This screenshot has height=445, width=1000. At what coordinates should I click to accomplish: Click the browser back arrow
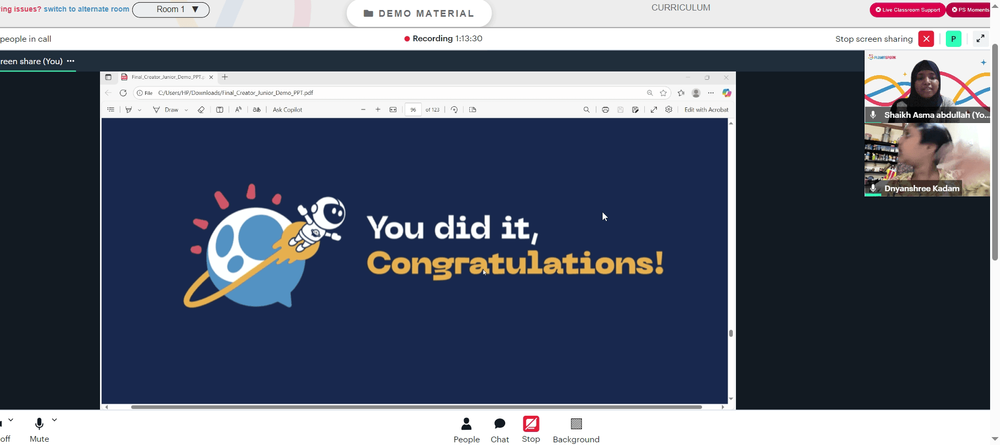(x=108, y=93)
